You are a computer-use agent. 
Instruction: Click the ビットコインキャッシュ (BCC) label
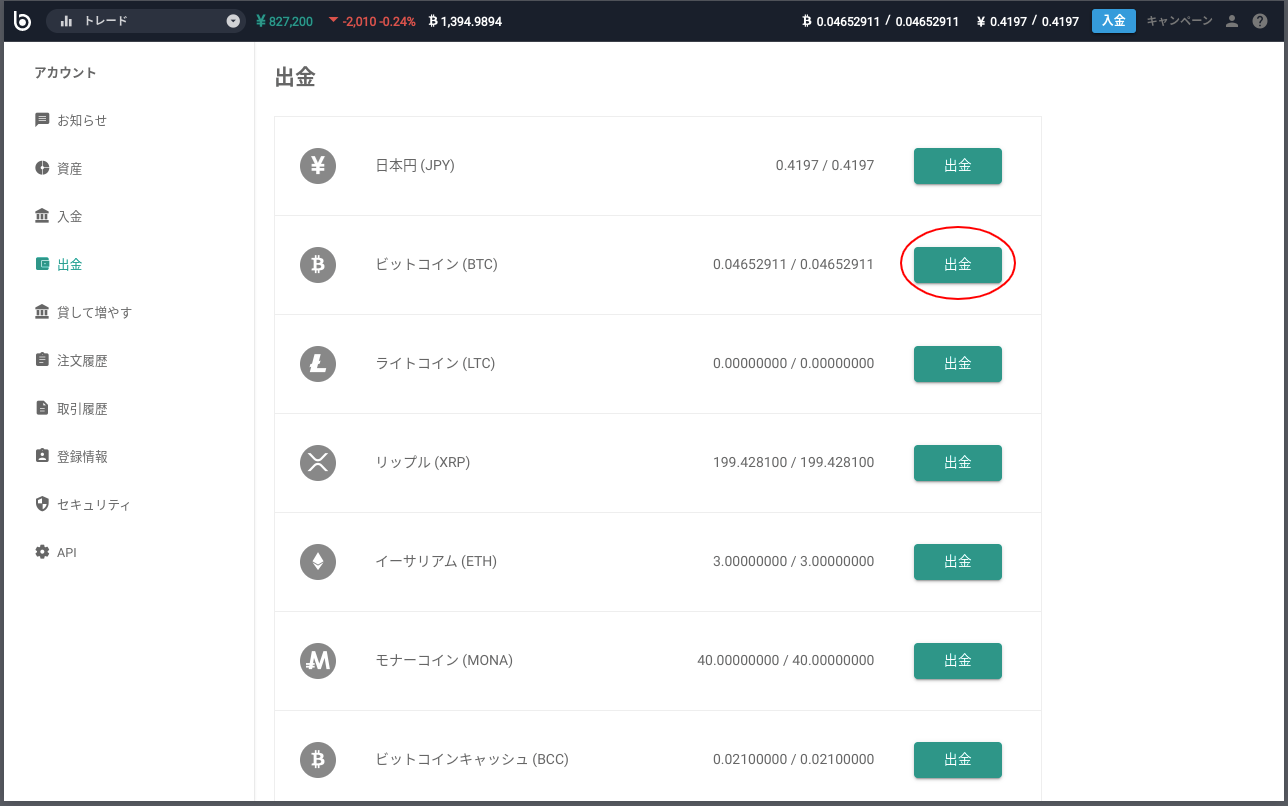point(472,760)
